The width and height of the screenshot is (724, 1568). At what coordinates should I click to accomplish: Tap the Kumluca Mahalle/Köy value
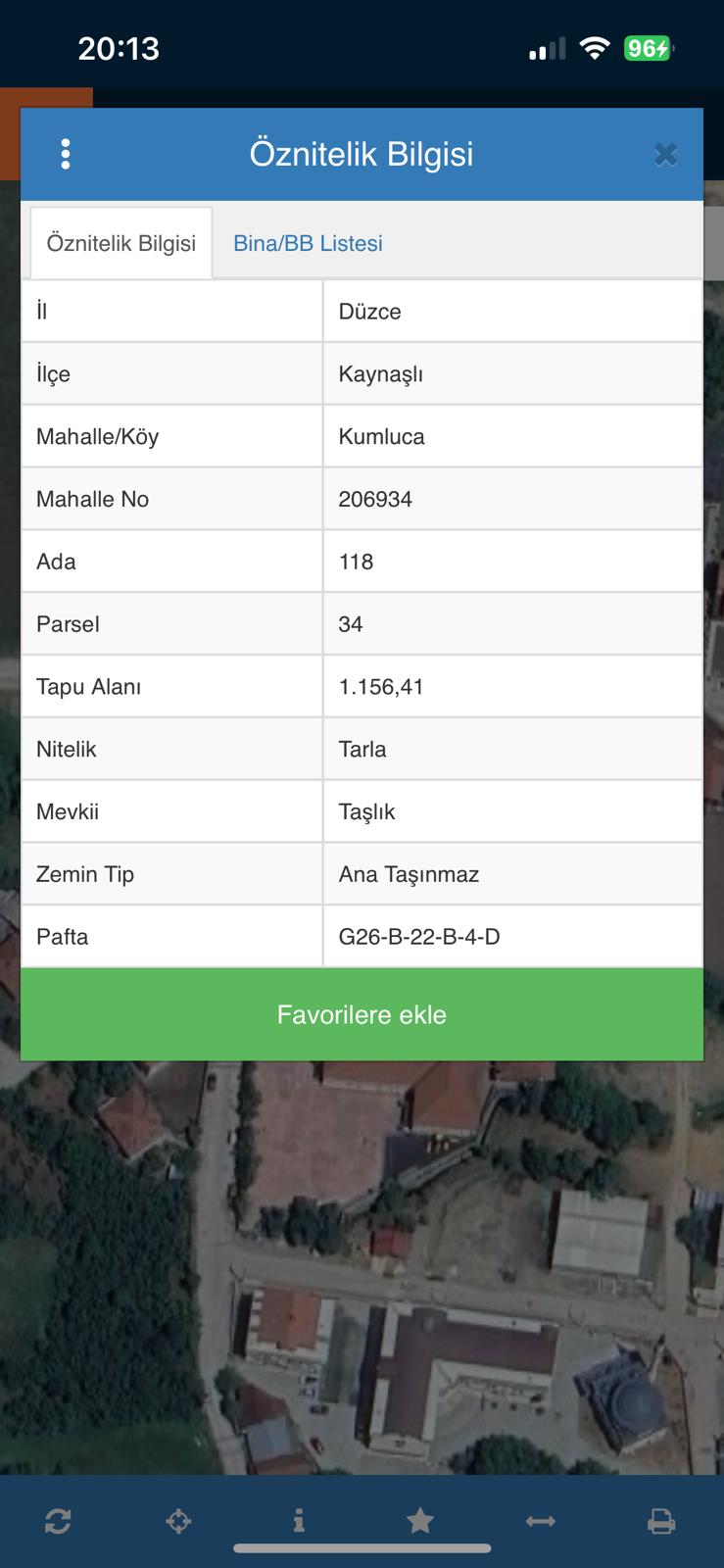[381, 437]
